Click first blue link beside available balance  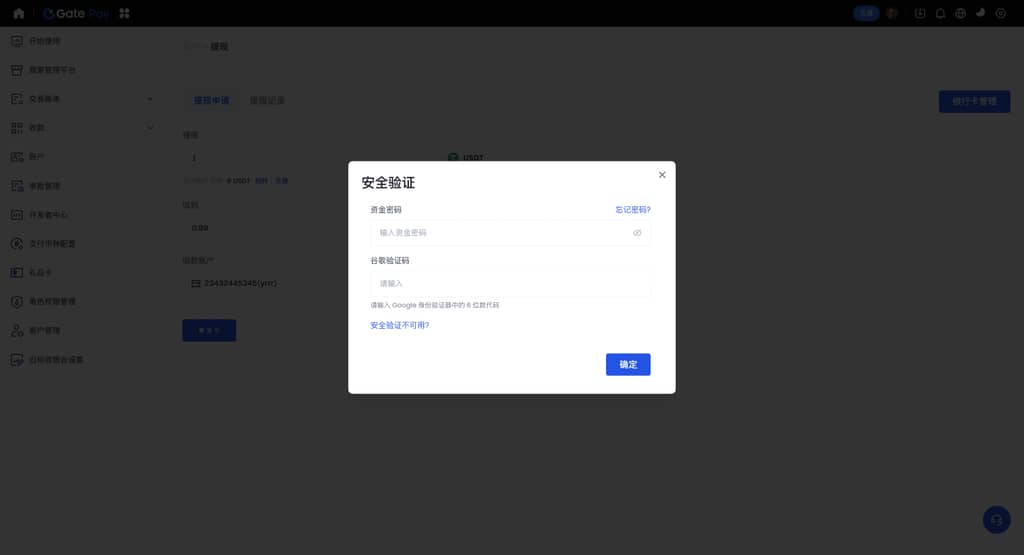click(x=261, y=181)
